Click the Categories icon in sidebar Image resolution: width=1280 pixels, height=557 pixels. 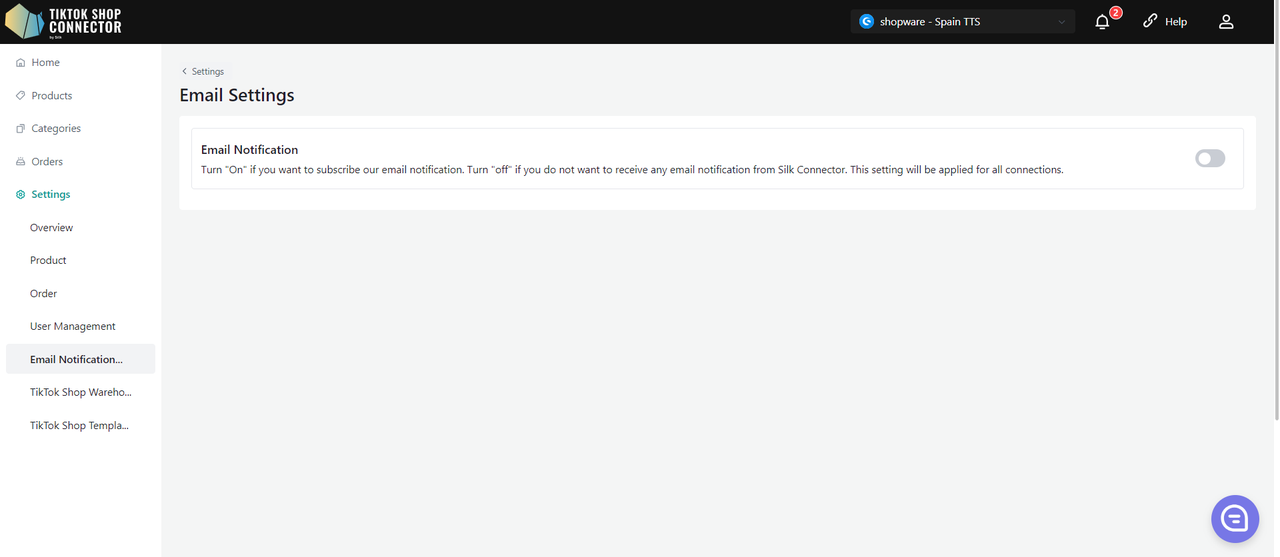point(21,129)
